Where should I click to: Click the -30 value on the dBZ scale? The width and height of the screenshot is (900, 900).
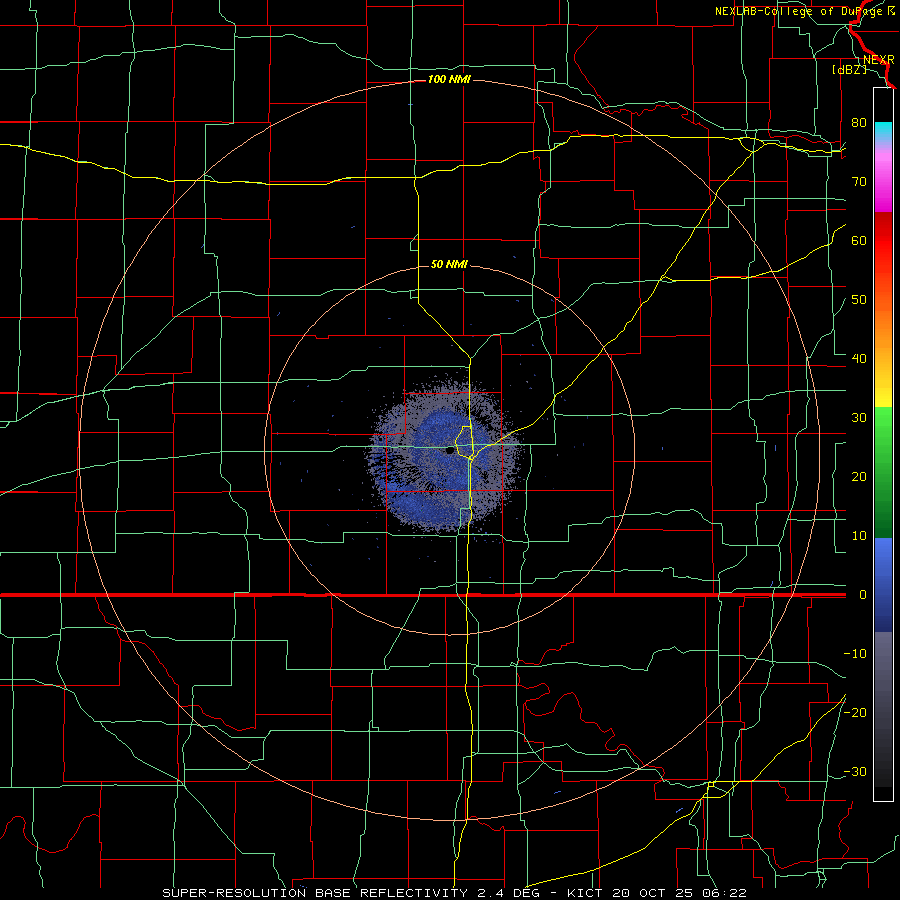click(855, 771)
